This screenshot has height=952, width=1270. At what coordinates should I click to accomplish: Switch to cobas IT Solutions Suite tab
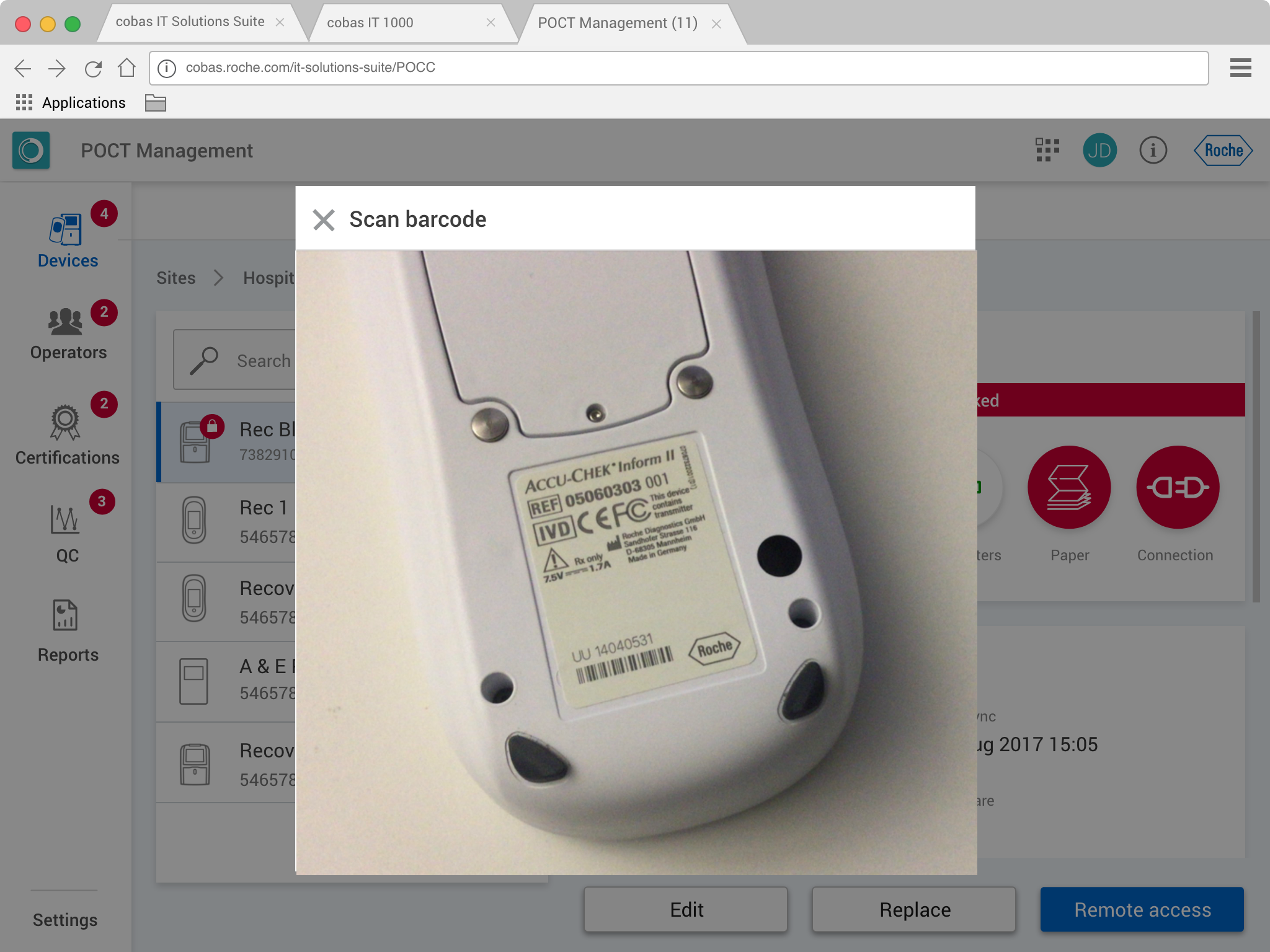[190, 22]
